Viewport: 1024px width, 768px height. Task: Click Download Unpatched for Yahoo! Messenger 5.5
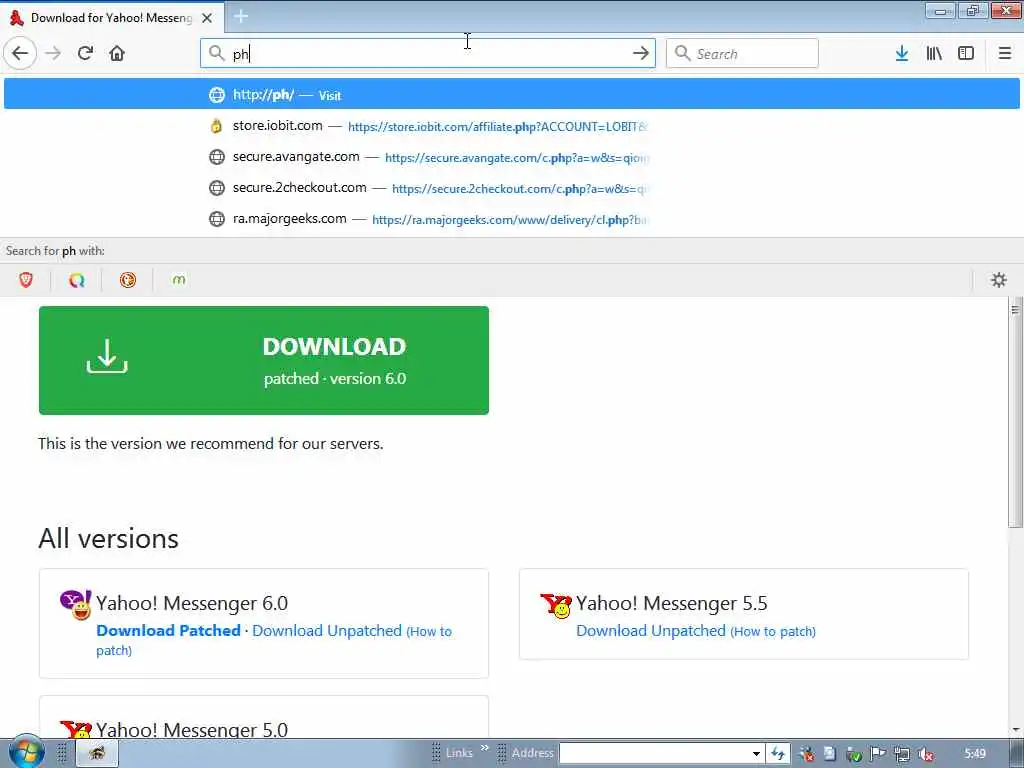click(x=650, y=631)
